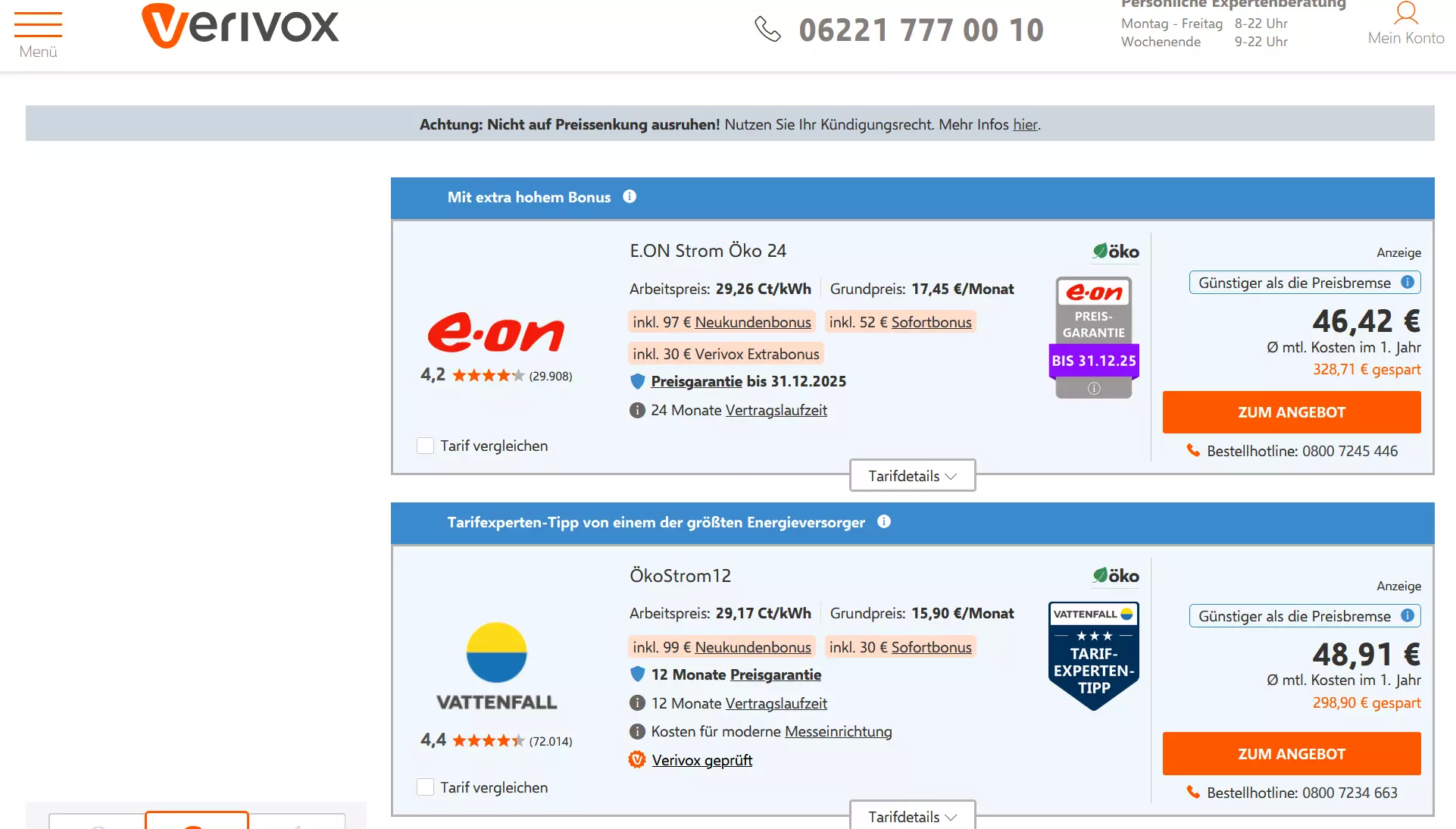The height and width of the screenshot is (829, 1456).
Task: Click Vattenfall monthly price 48,91 €
Action: [1366, 655]
